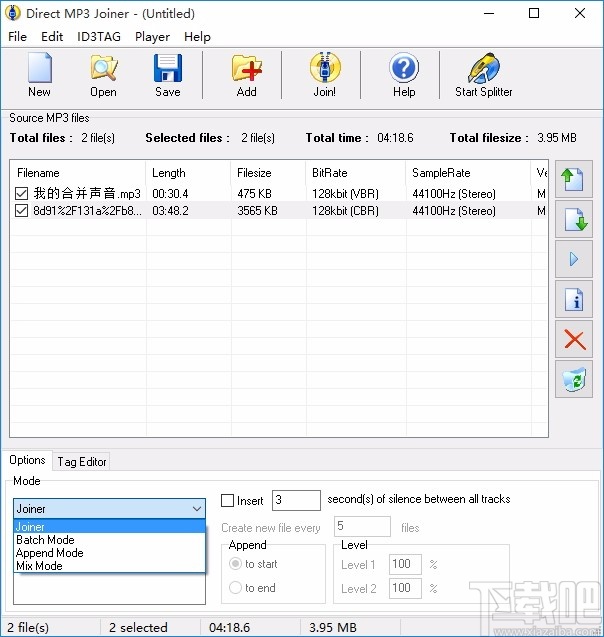Remove file with the red X icon
This screenshot has width=604, height=637.
(x=574, y=339)
